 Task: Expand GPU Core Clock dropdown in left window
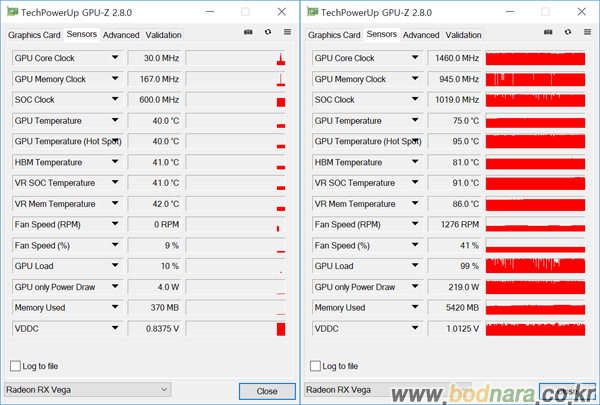pyautogui.click(x=115, y=58)
